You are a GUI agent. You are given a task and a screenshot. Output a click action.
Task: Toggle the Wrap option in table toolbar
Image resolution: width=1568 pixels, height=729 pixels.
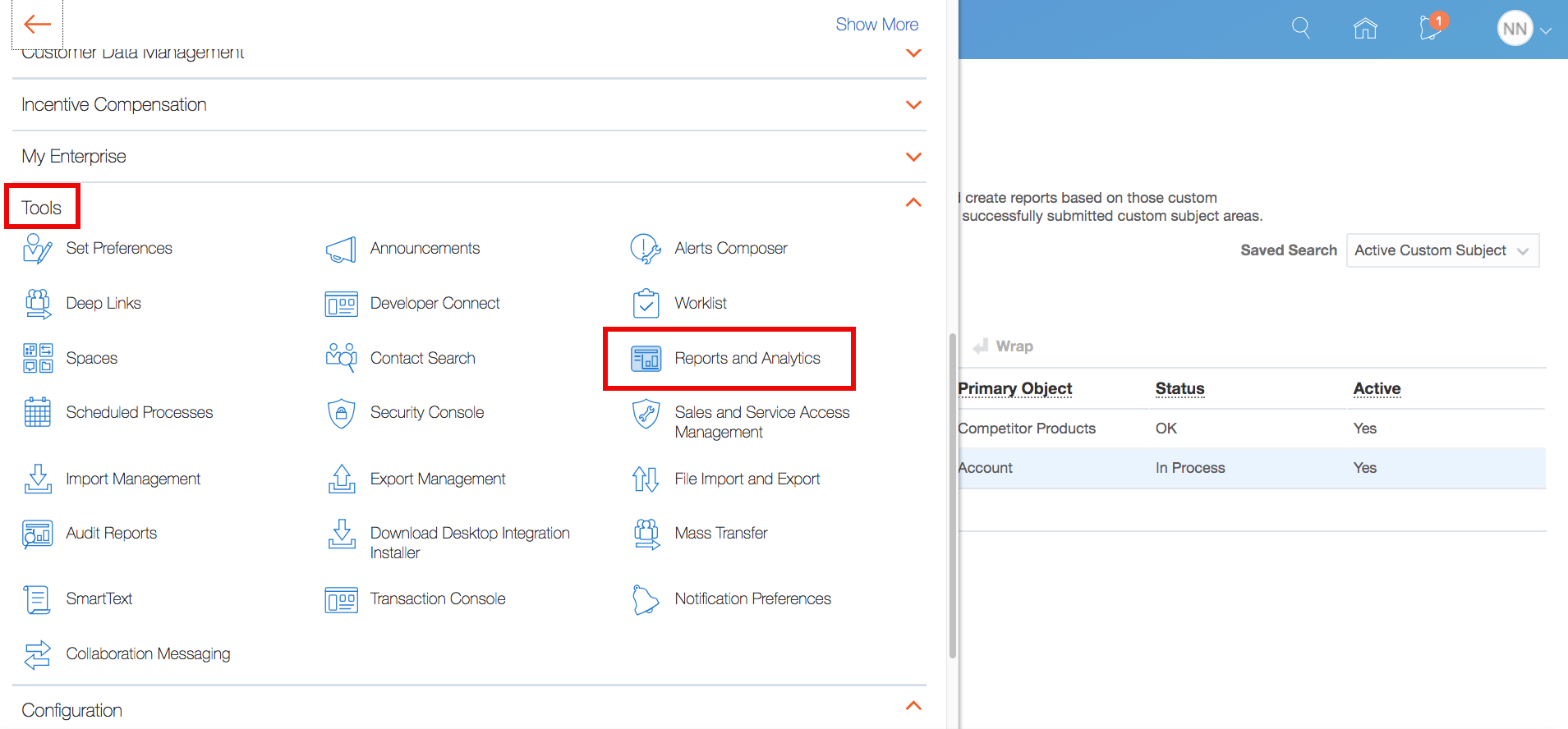[x=1004, y=346]
